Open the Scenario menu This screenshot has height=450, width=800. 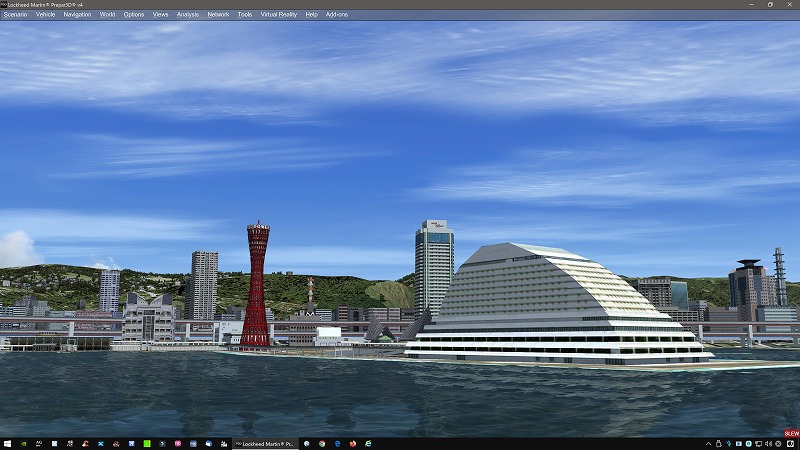coord(15,15)
